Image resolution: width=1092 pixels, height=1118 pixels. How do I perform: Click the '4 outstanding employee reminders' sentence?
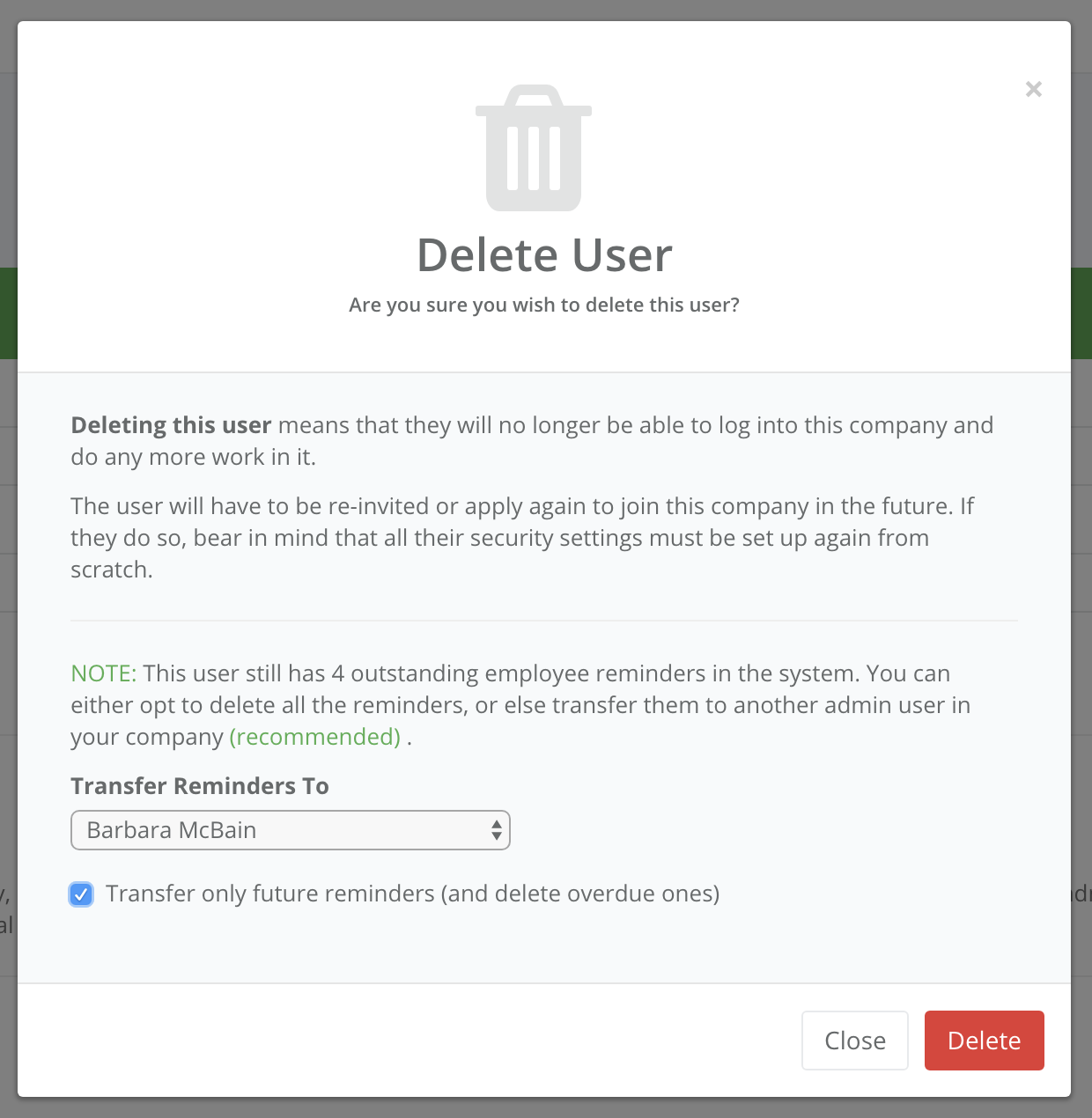click(x=521, y=705)
